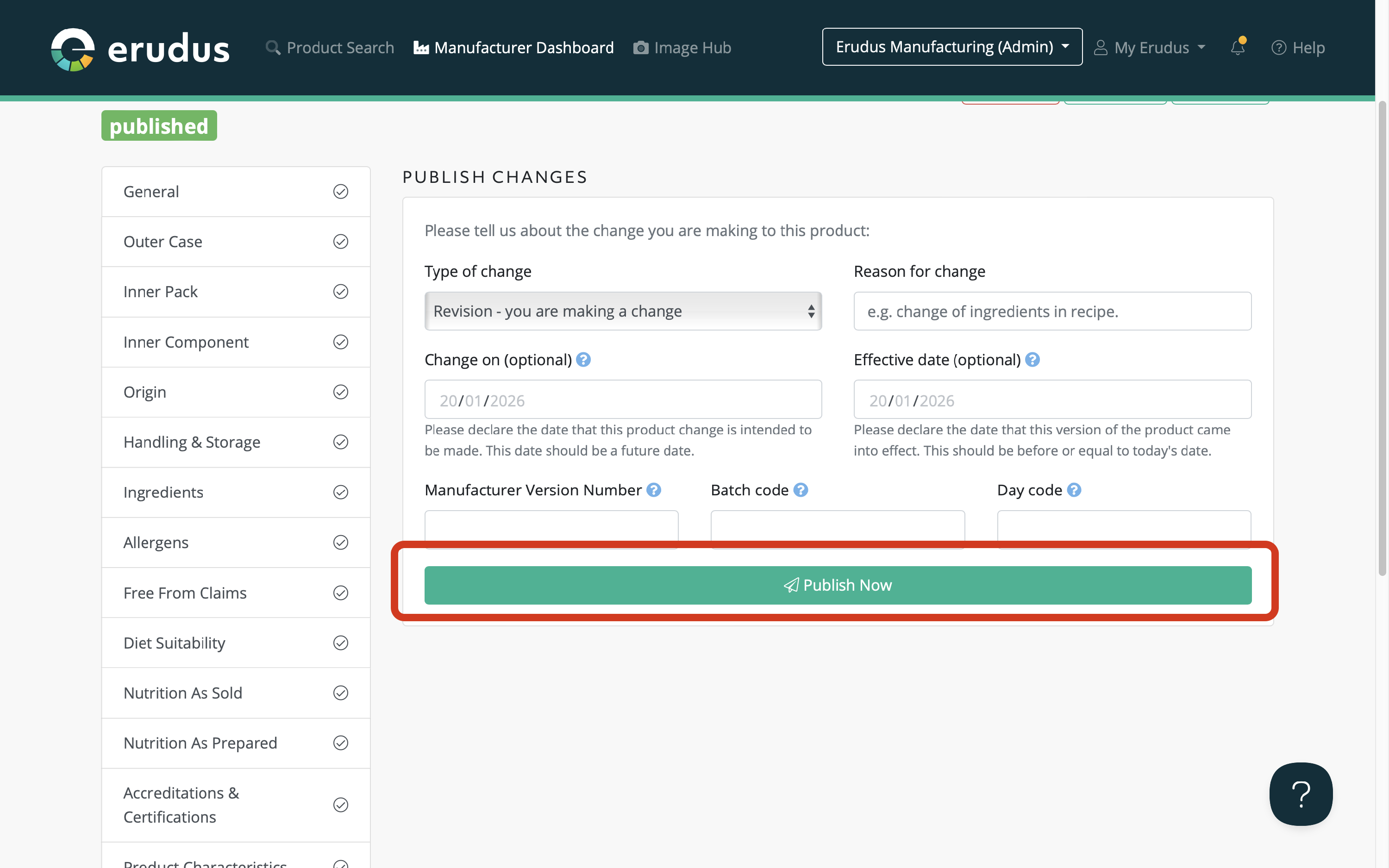The width and height of the screenshot is (1389, 868).
Task: Open the notifications bell
Action: pyautogui.click(x=1238, y=47)
